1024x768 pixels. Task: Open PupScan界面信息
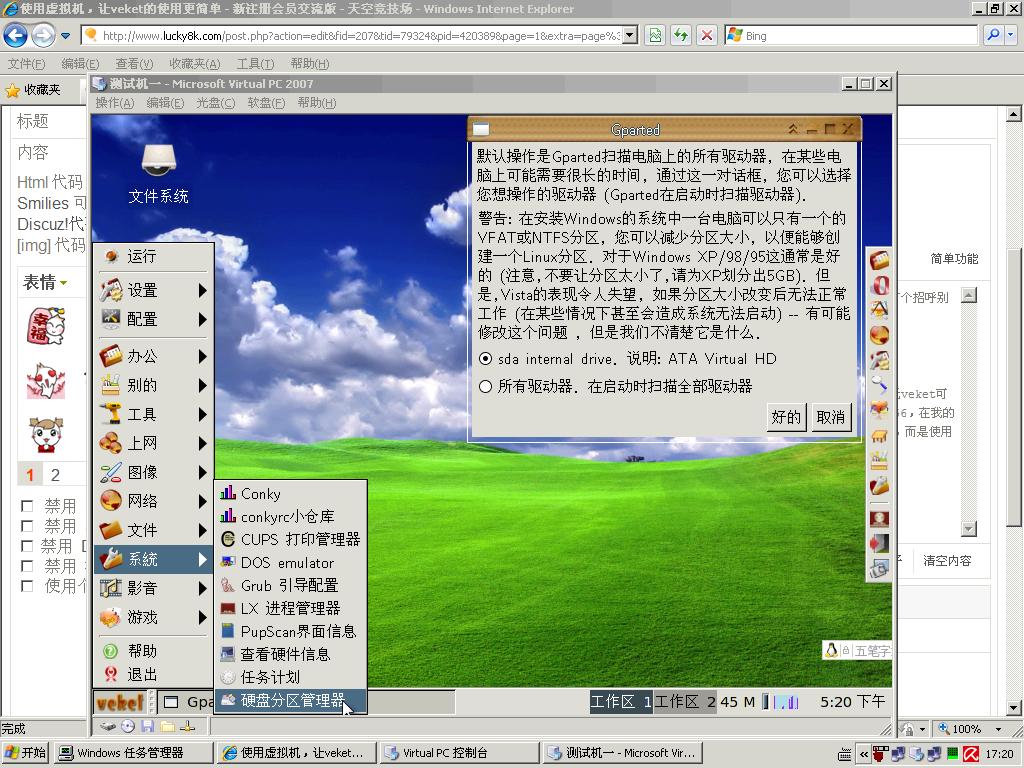[x=291, y=631]
